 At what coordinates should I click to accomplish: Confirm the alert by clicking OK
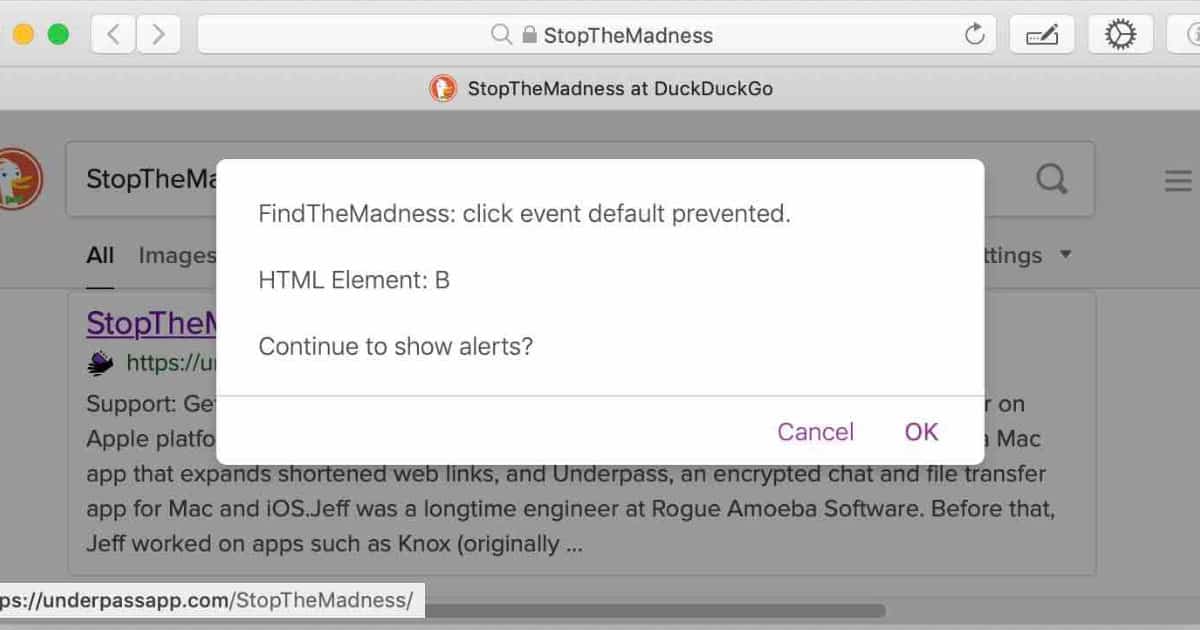(921, 431)
